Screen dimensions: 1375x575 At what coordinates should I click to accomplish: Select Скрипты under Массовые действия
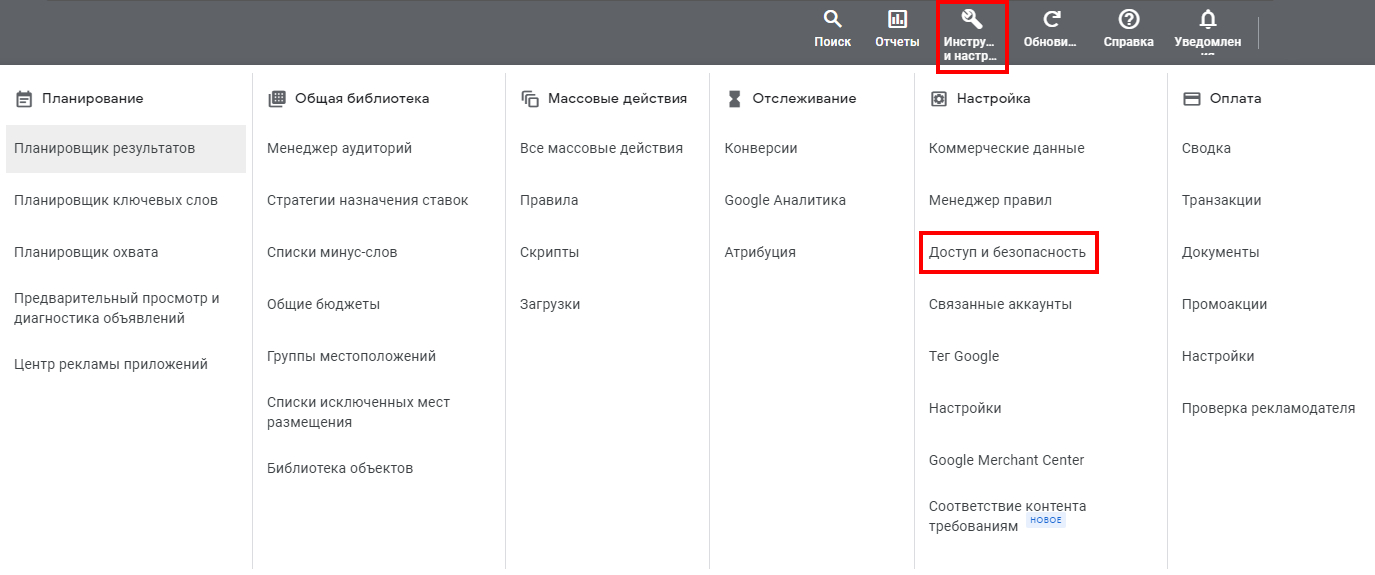tap(549, 253)
